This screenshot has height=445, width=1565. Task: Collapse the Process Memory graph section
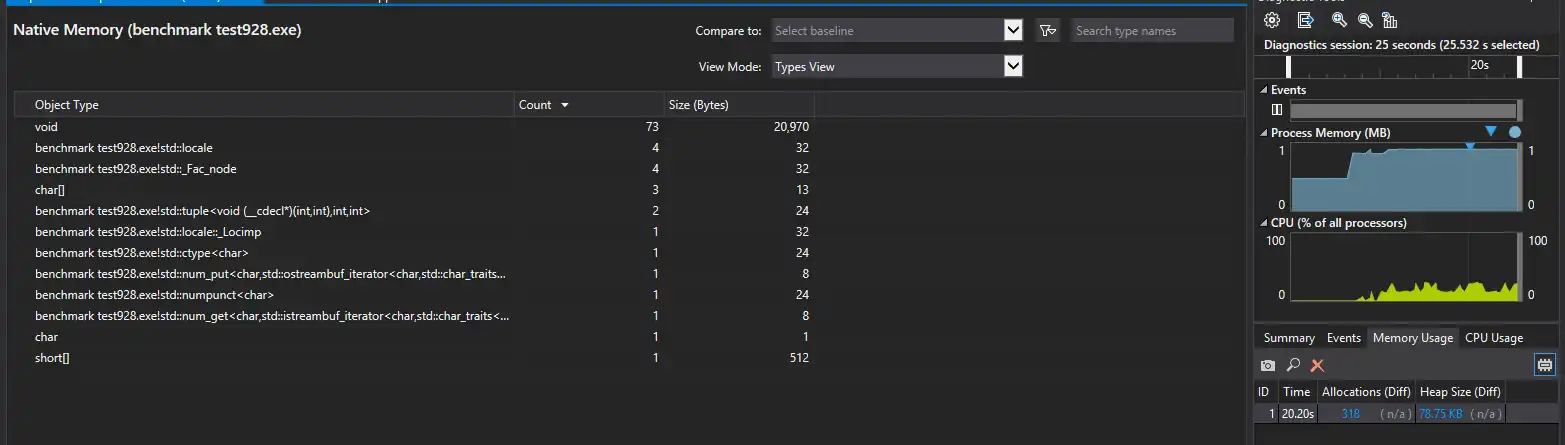click(1264, 133)
